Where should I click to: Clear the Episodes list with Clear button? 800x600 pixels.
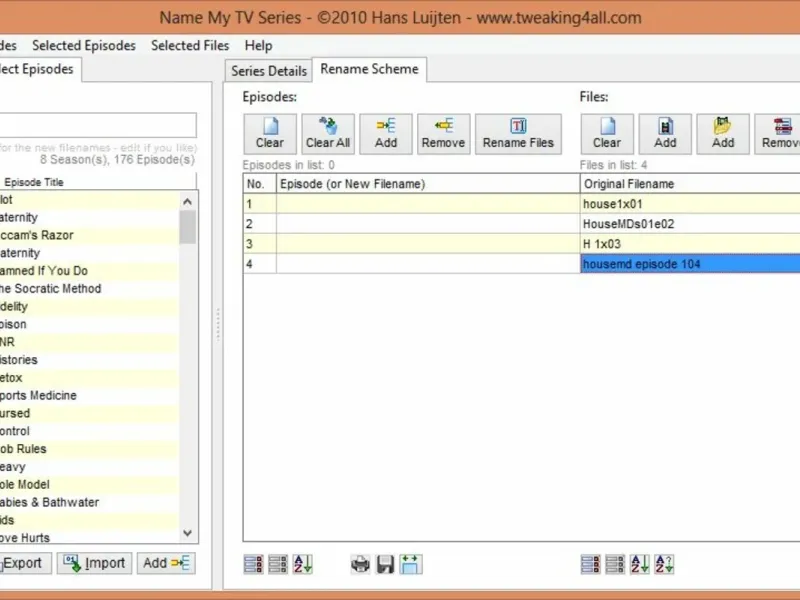click(270, 134)
